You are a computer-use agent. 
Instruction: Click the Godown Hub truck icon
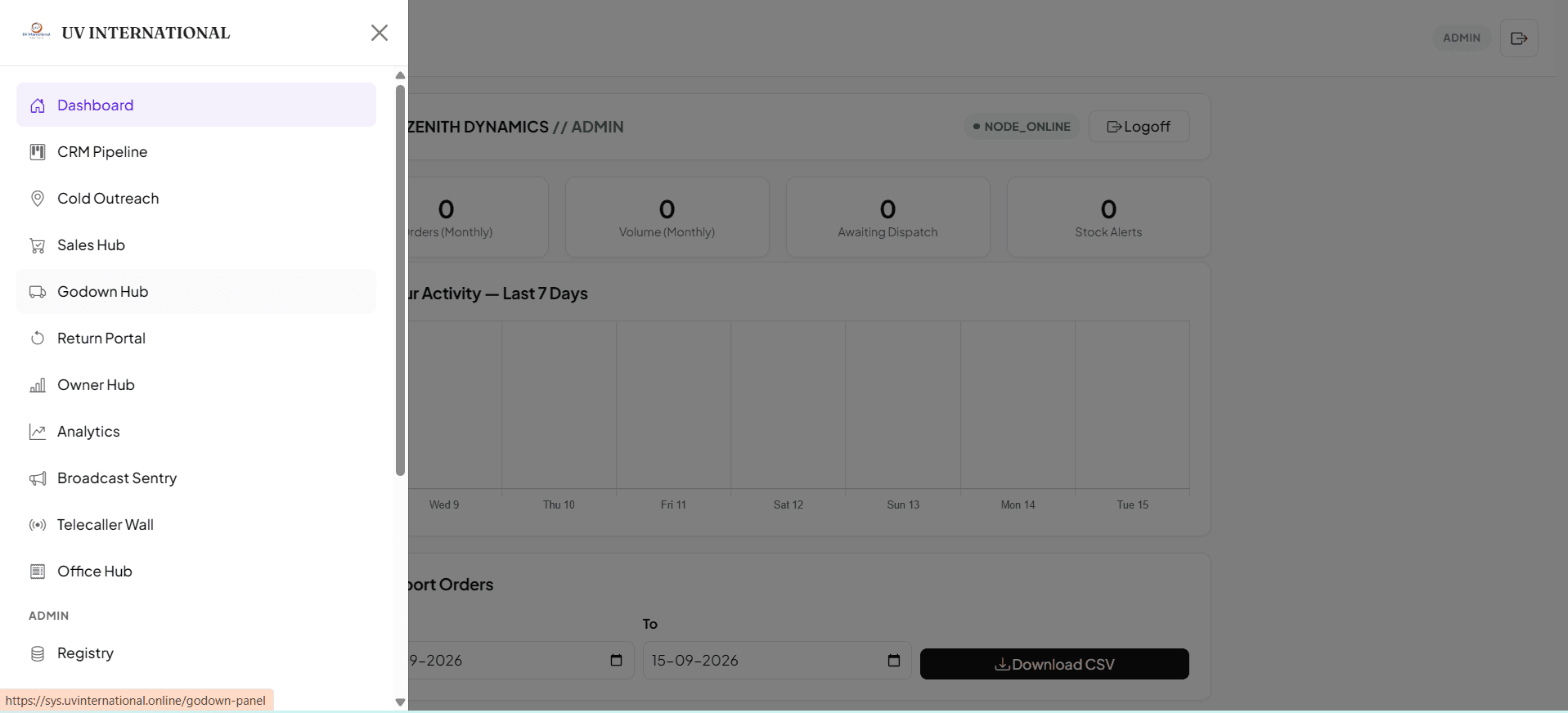click(38, 292)
